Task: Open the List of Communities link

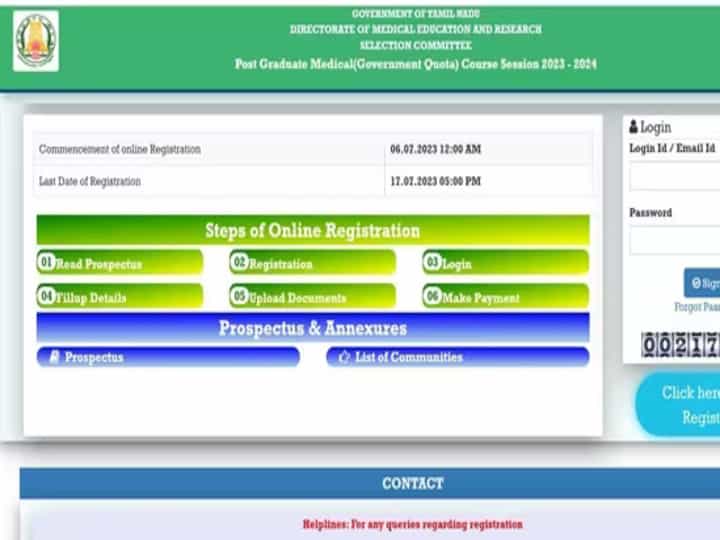Action: [x=458, y=357]
